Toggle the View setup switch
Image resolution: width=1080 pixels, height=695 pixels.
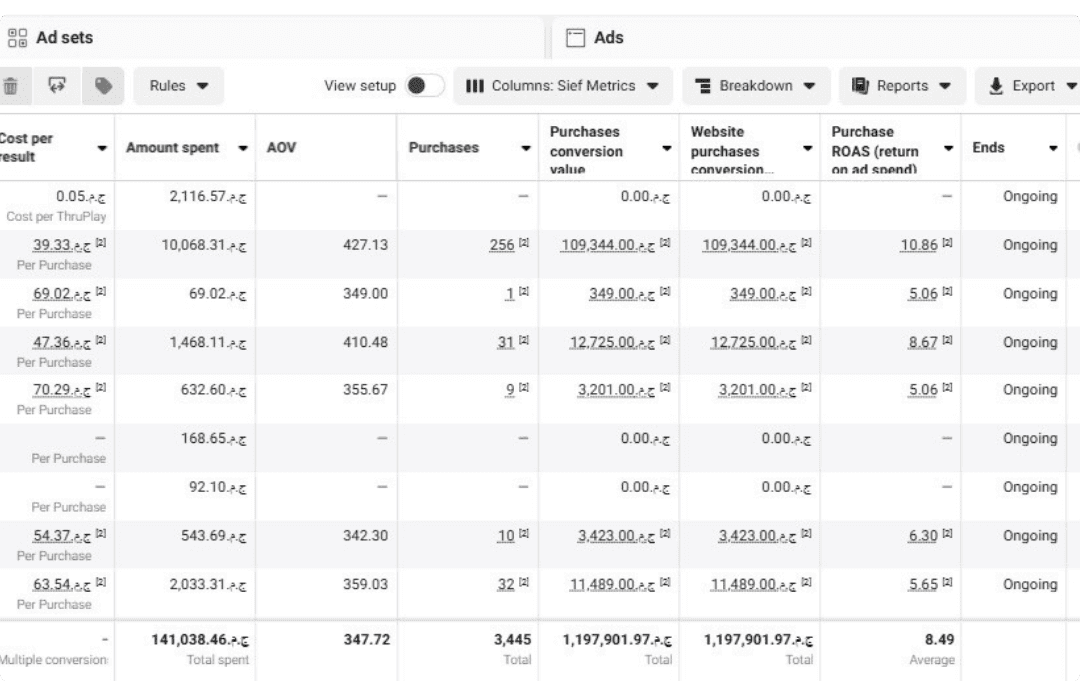424,85
